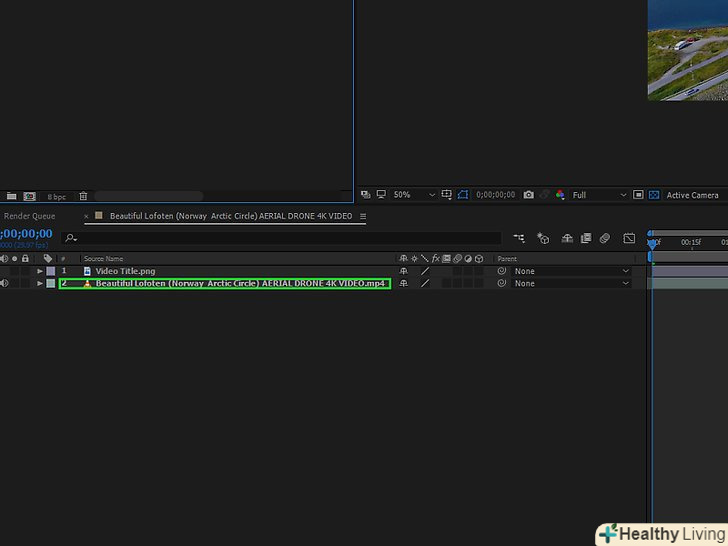Click label color swatch of mp4 layer
This screenshot has width=728, height=546.
coord(51,283)
